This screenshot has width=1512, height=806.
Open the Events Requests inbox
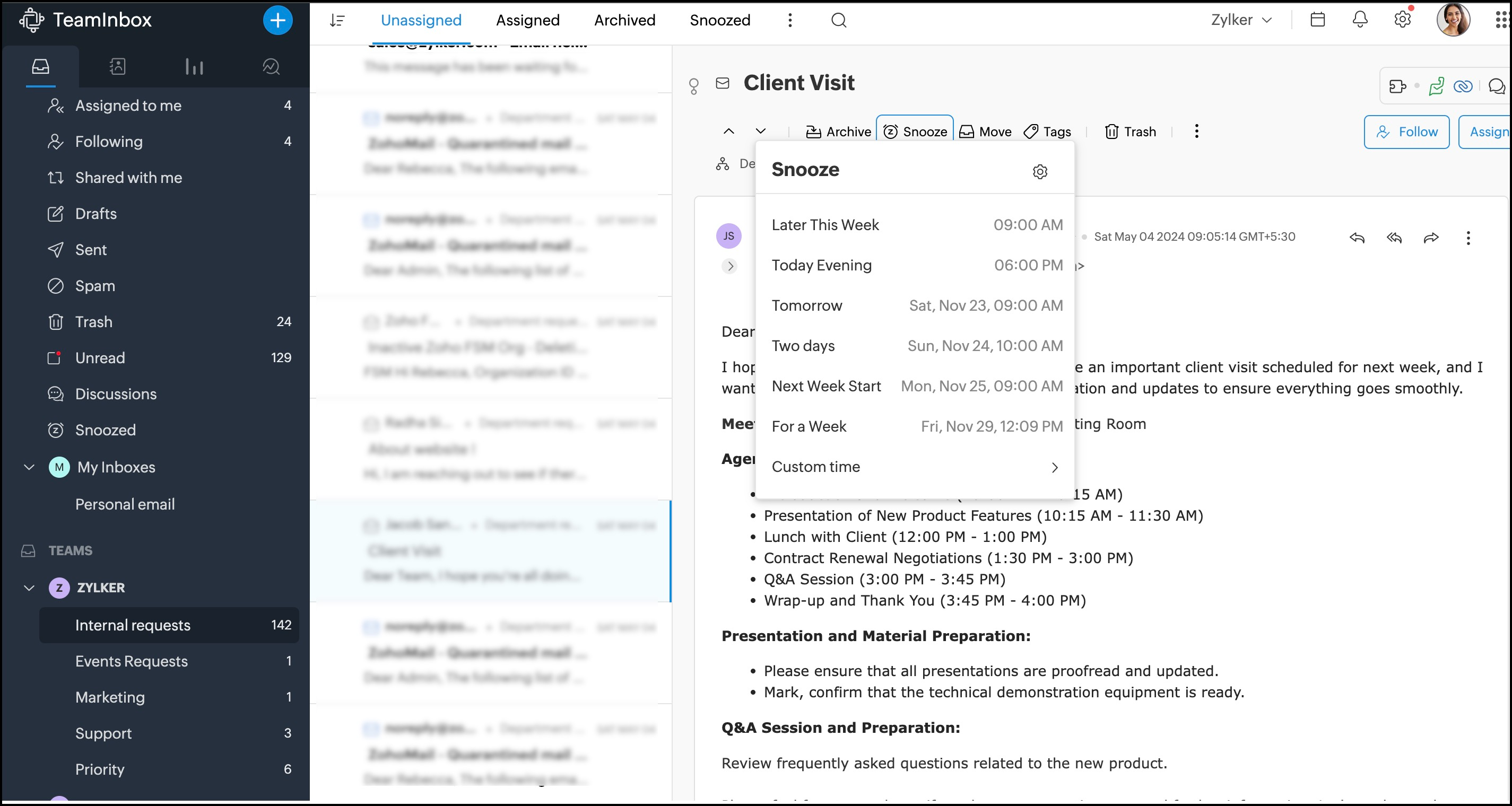tap(132, 661)
